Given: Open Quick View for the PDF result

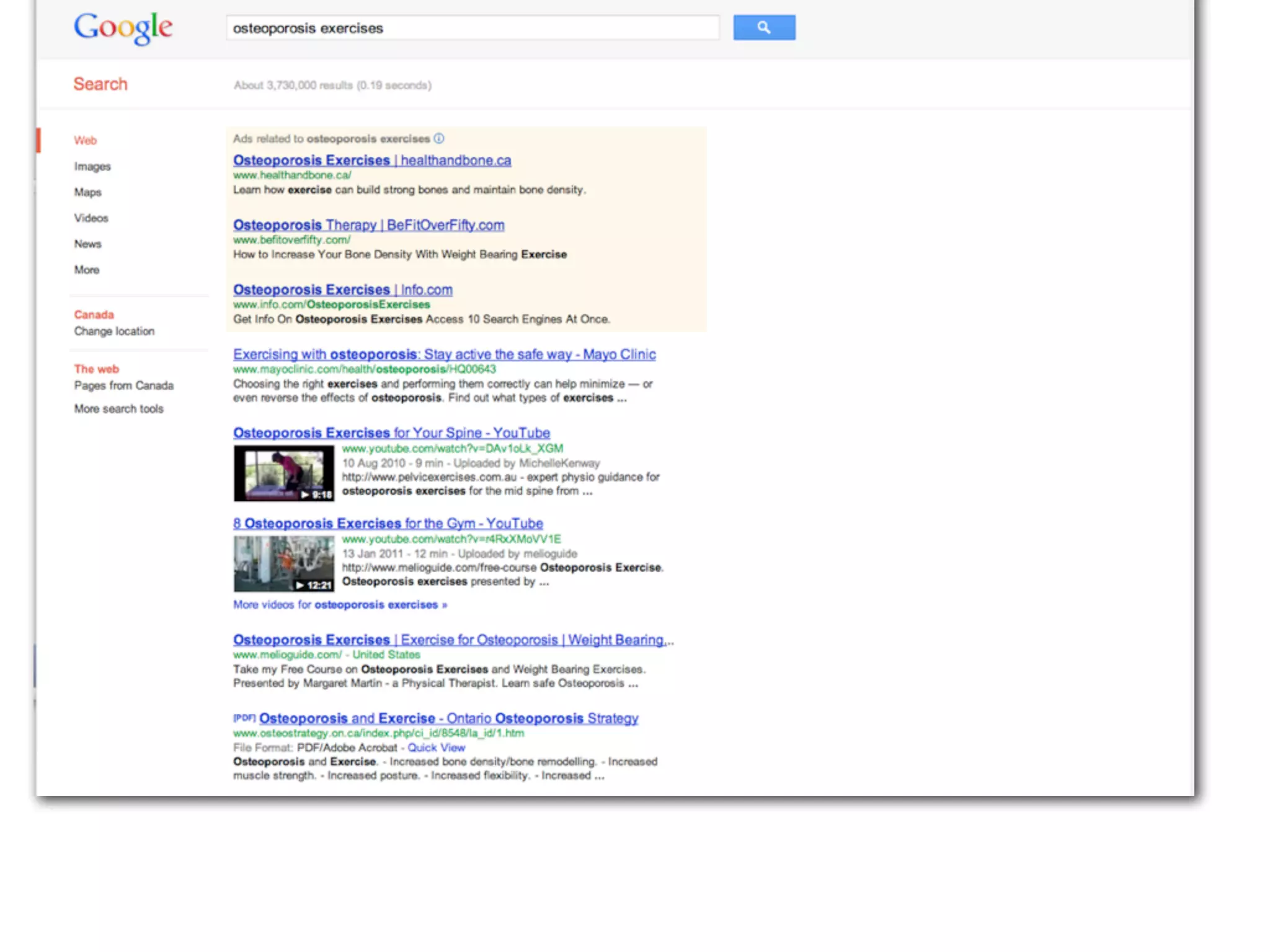Looking at the screenshot, I should tap(436, 747).
